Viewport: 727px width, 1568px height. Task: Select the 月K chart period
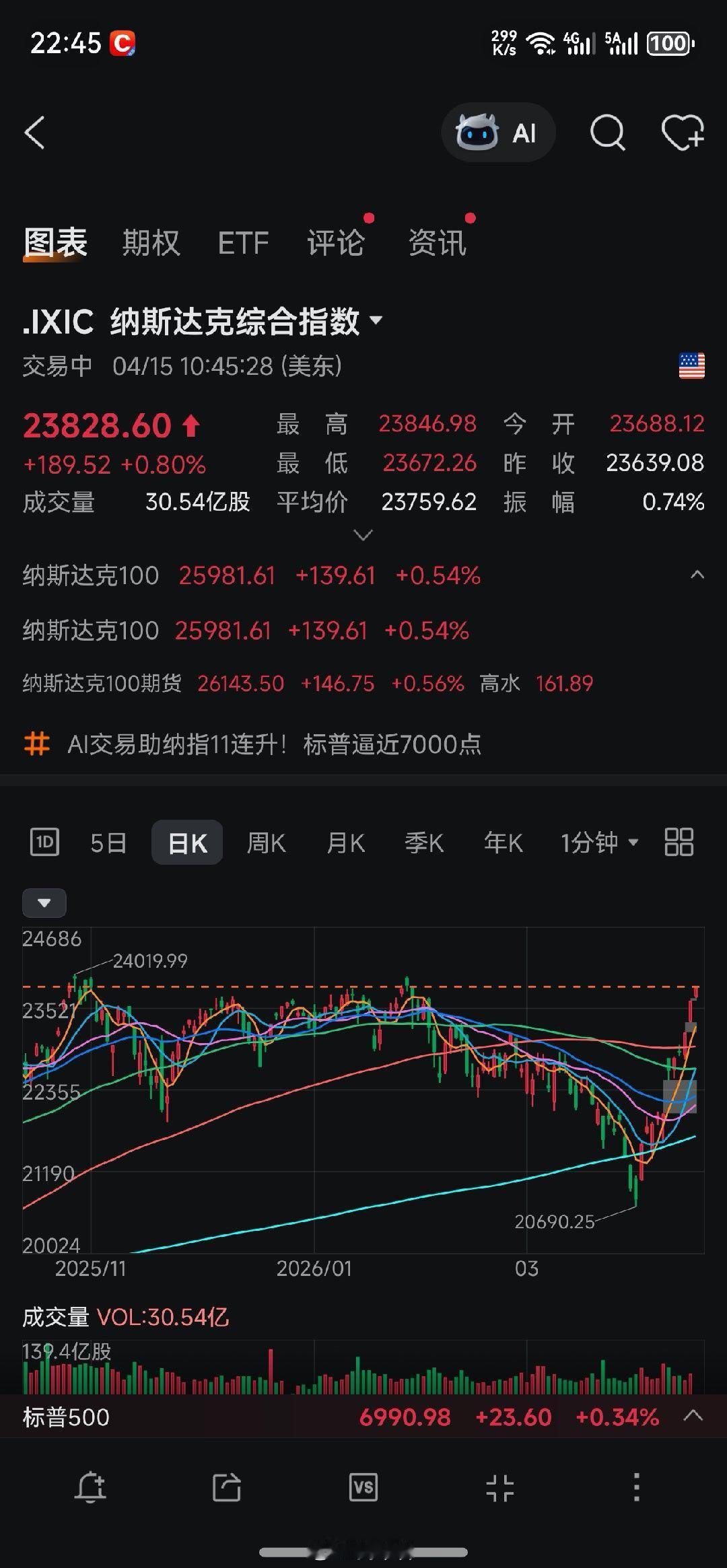pyautogui.click(x=345, y=843)
